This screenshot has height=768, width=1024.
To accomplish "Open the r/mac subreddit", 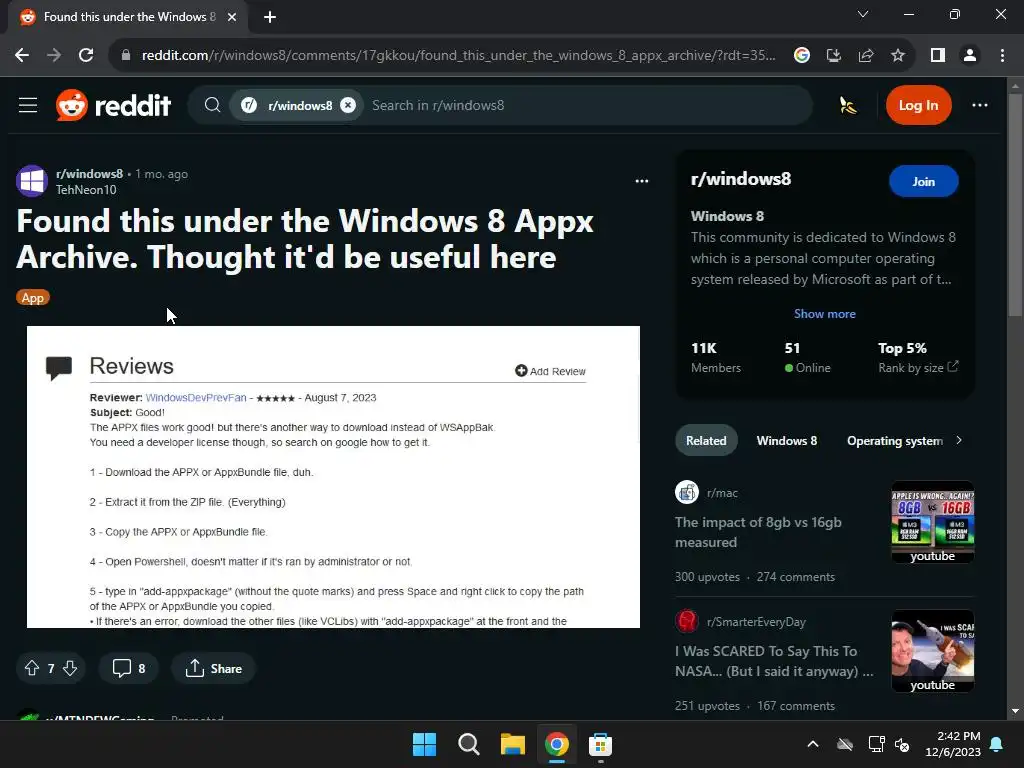I will (x=722, y=492).
